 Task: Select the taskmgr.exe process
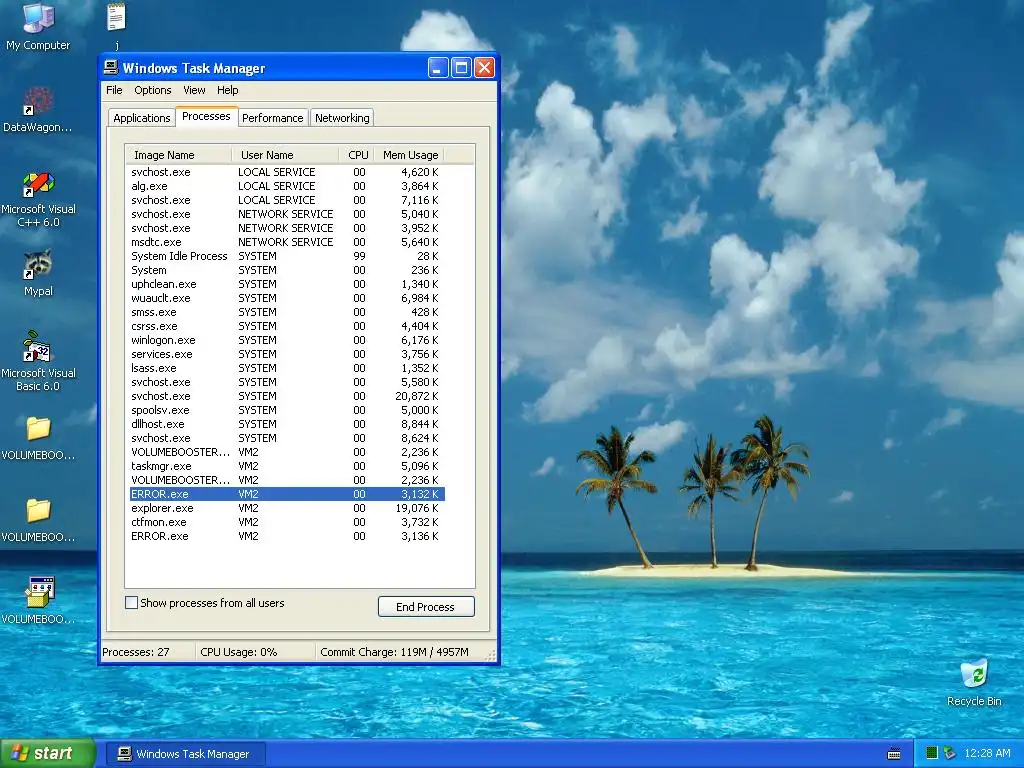[x=287, y=466]
